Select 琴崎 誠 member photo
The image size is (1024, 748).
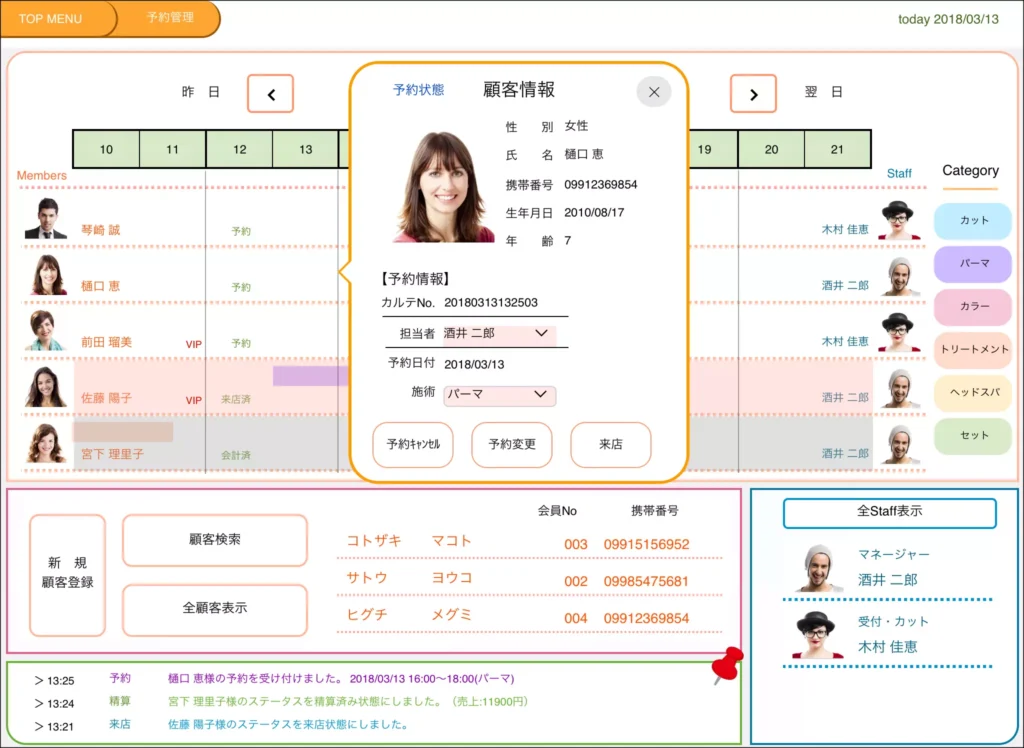click(x=45, y=220)
